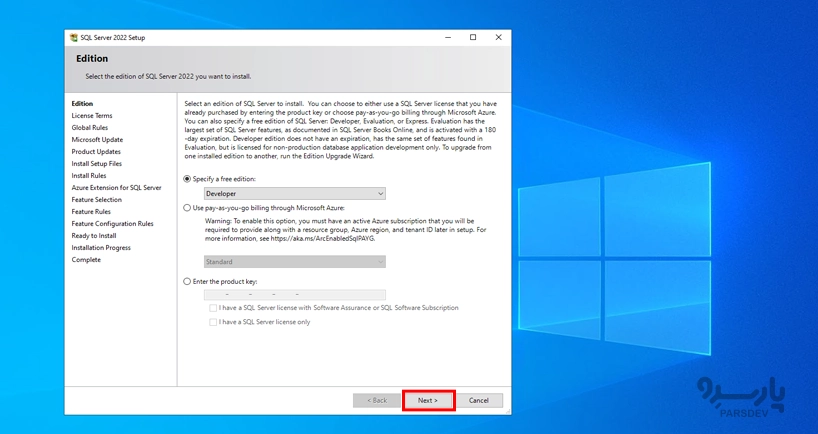The width and height of the screenshot is (818, 434).
Task: Go to License Terms step in sidebar
Action: 92,116
